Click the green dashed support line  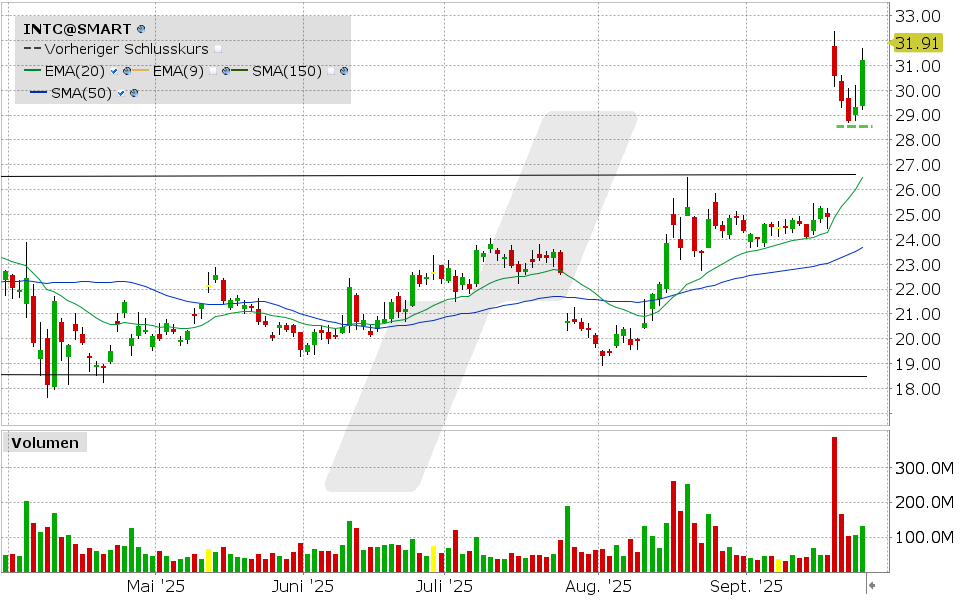[853, 126]
